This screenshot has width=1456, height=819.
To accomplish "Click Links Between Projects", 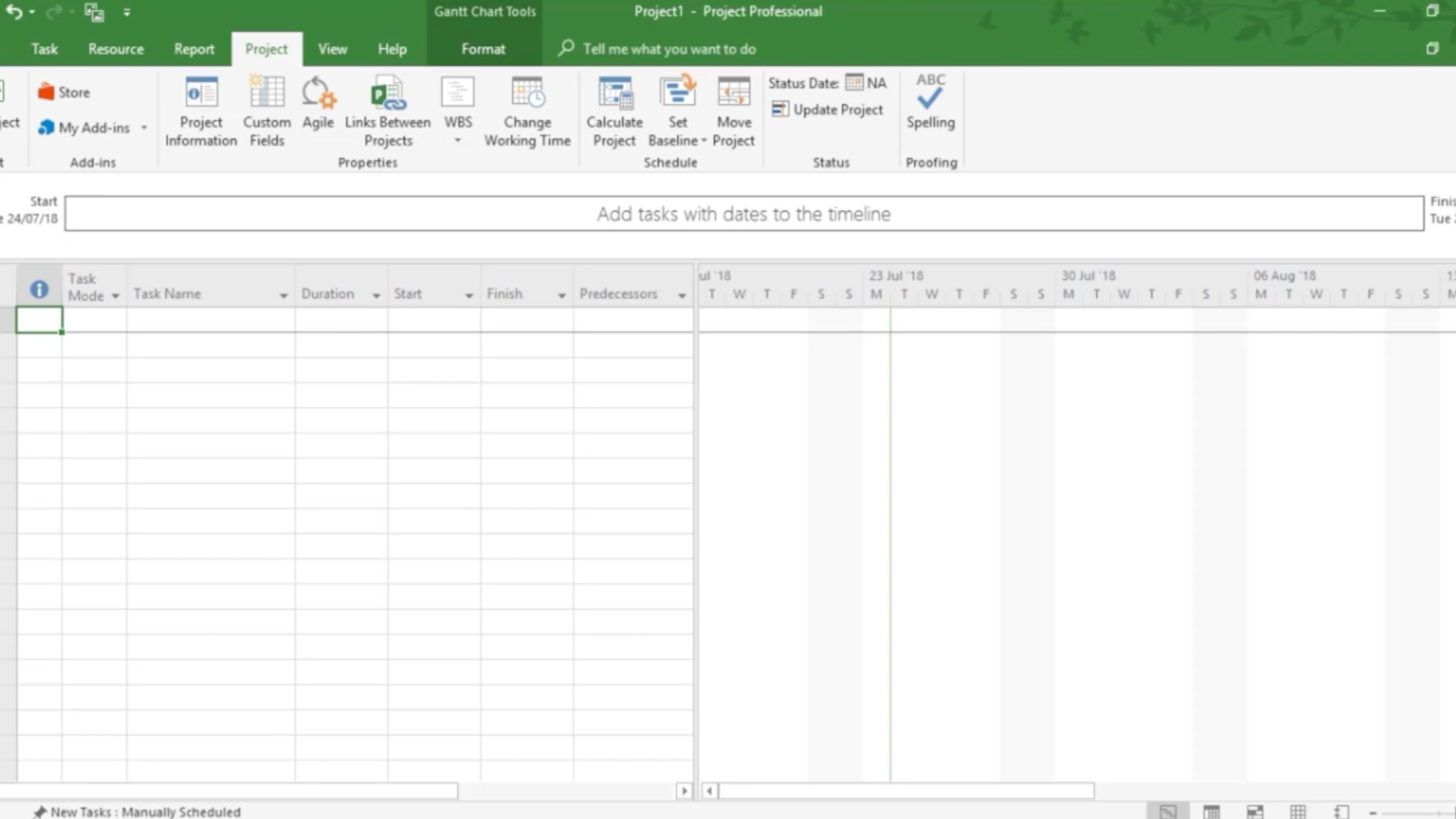I will [x=388, y=112].
